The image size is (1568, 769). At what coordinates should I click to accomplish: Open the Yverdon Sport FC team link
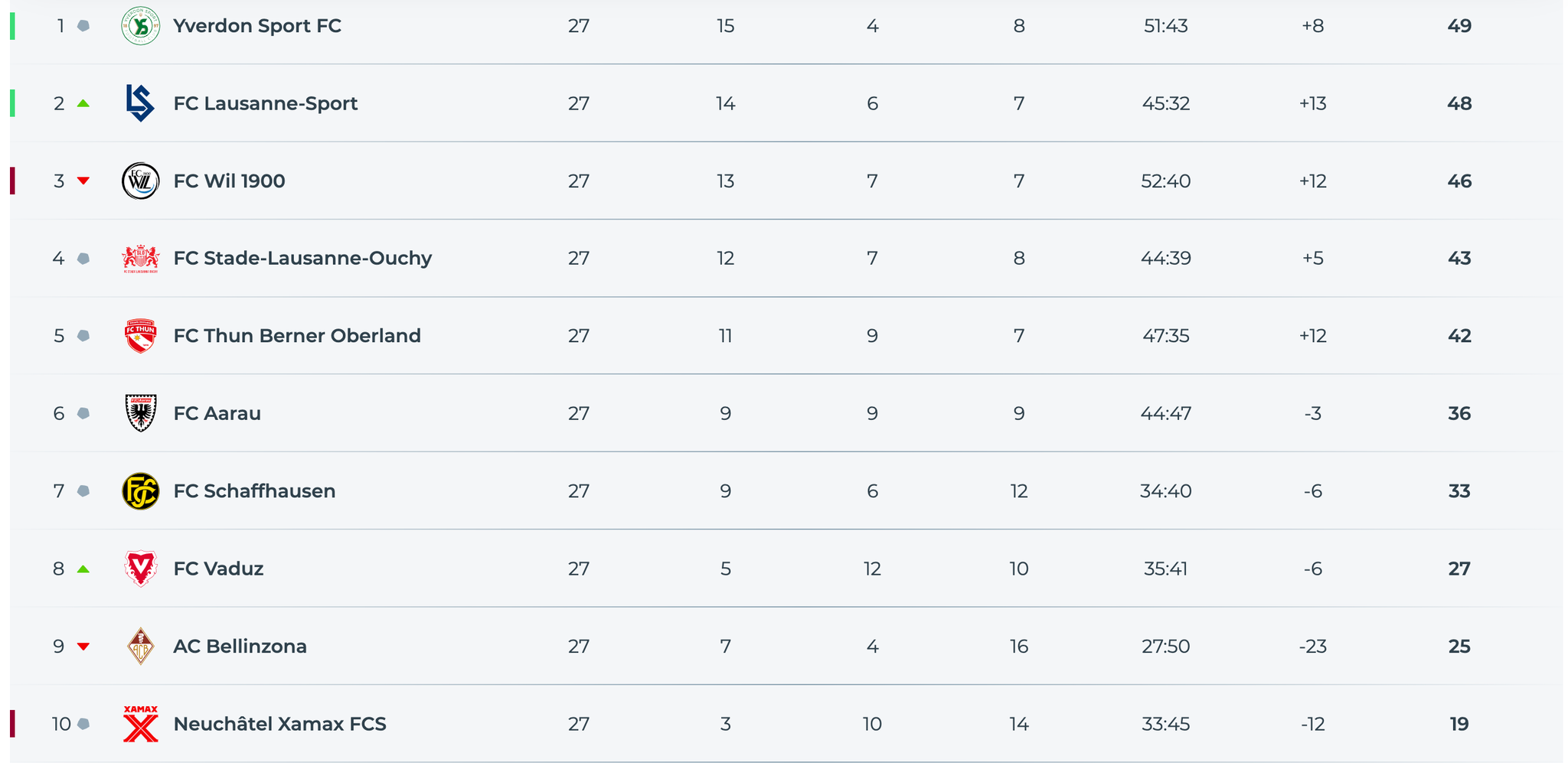click(257, 26)
